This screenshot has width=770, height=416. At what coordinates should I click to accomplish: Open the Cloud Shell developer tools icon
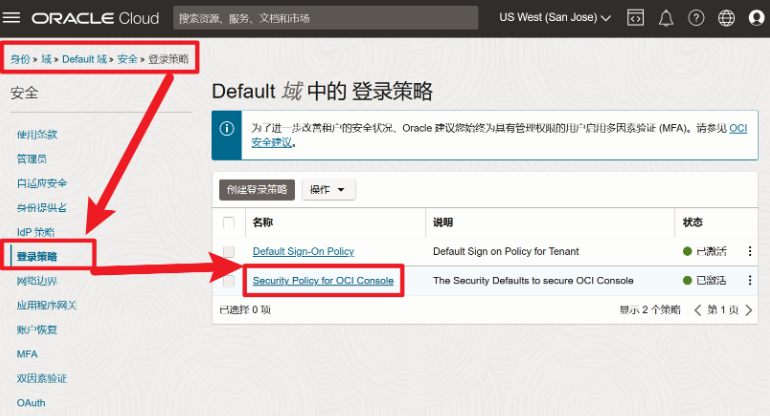coord(635,18)
